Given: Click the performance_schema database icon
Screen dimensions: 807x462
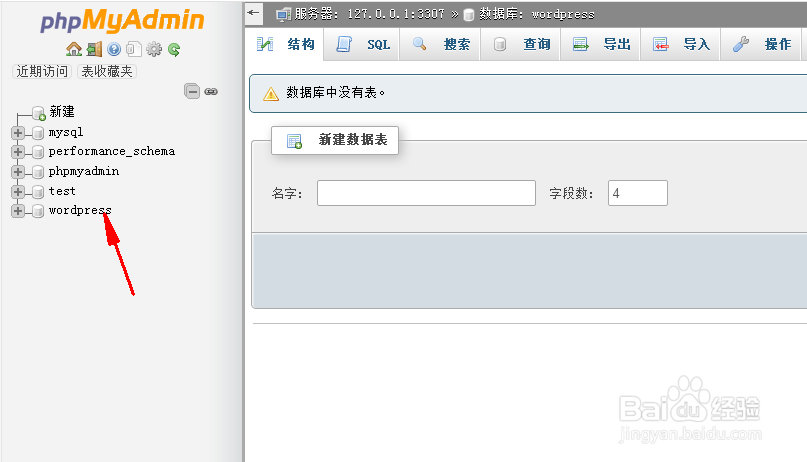Looking at the screenshot, I should pyautogui.click(x=38, y=152).
